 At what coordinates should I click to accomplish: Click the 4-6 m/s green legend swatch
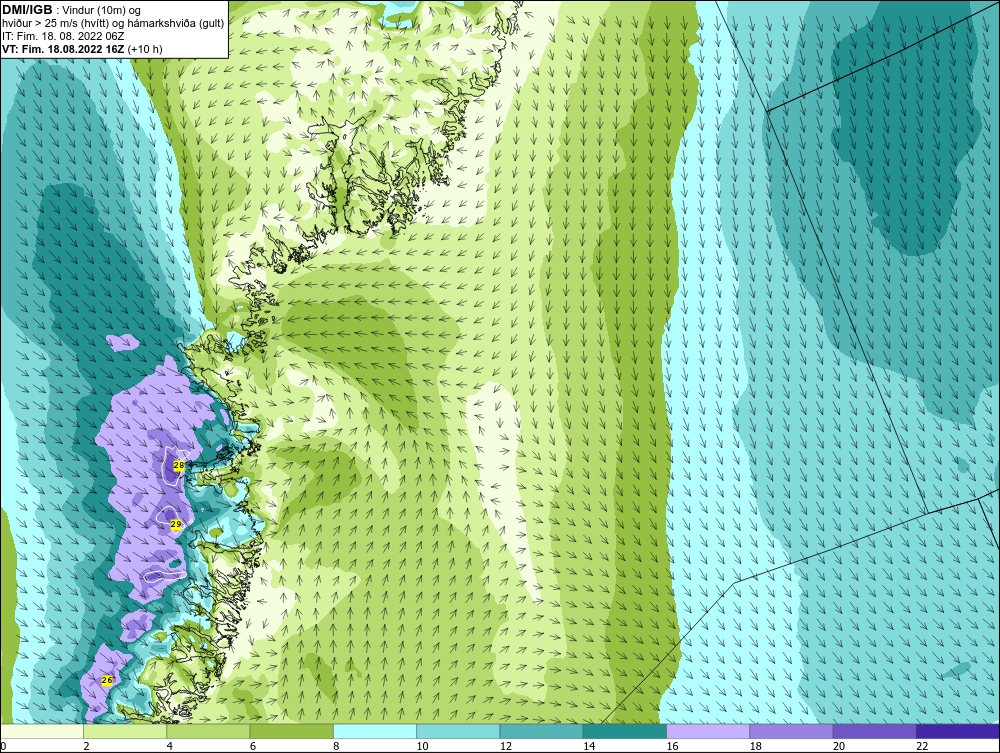[209, 731]
